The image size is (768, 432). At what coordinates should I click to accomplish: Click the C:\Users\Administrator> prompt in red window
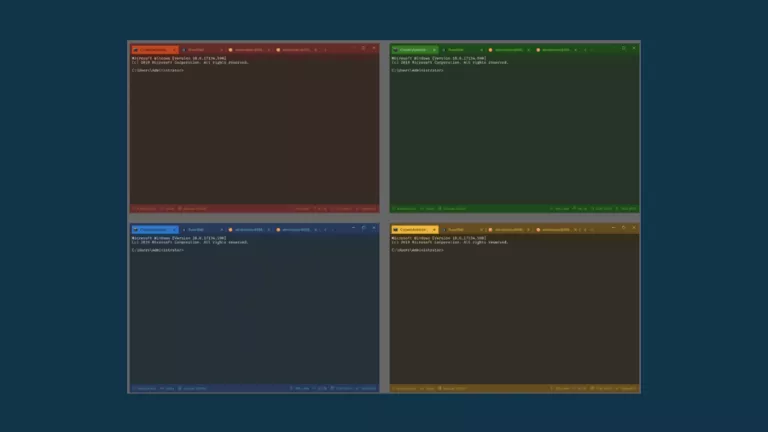pyautogui.click(x=158, y=71)
